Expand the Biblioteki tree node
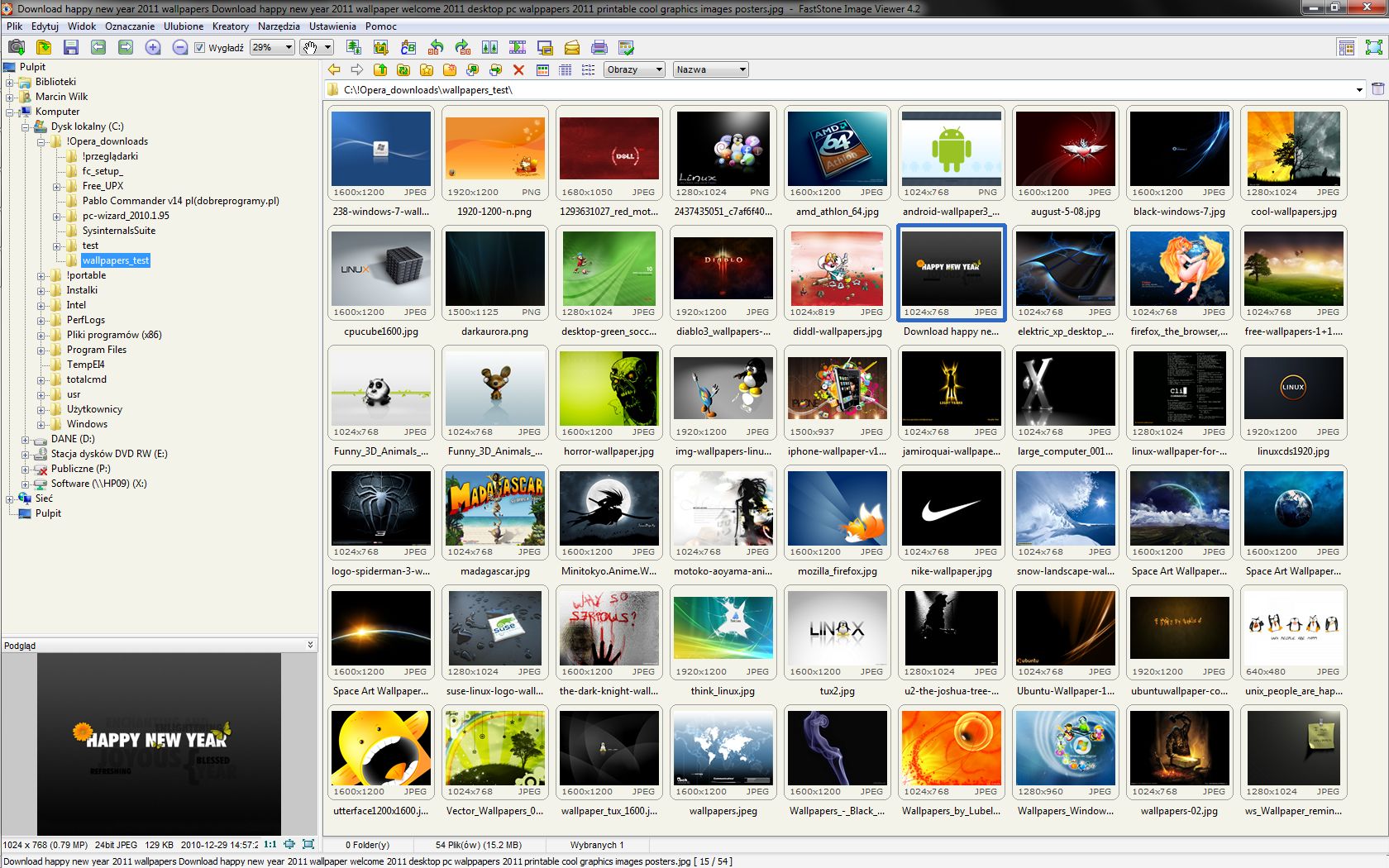Screen dimensions: 1389x868 [x=9, y=82]
